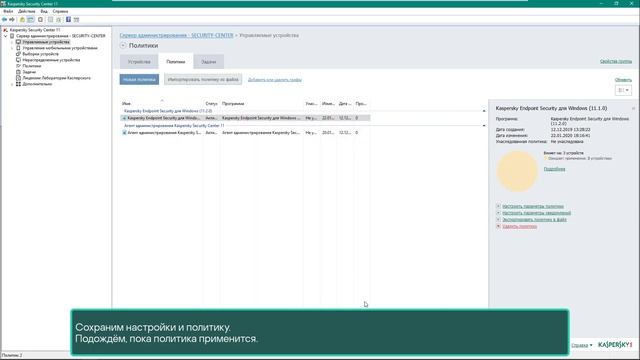Open the Справка dropdown at bottom right
Screen dimensions: 640x360
(582, 345)
